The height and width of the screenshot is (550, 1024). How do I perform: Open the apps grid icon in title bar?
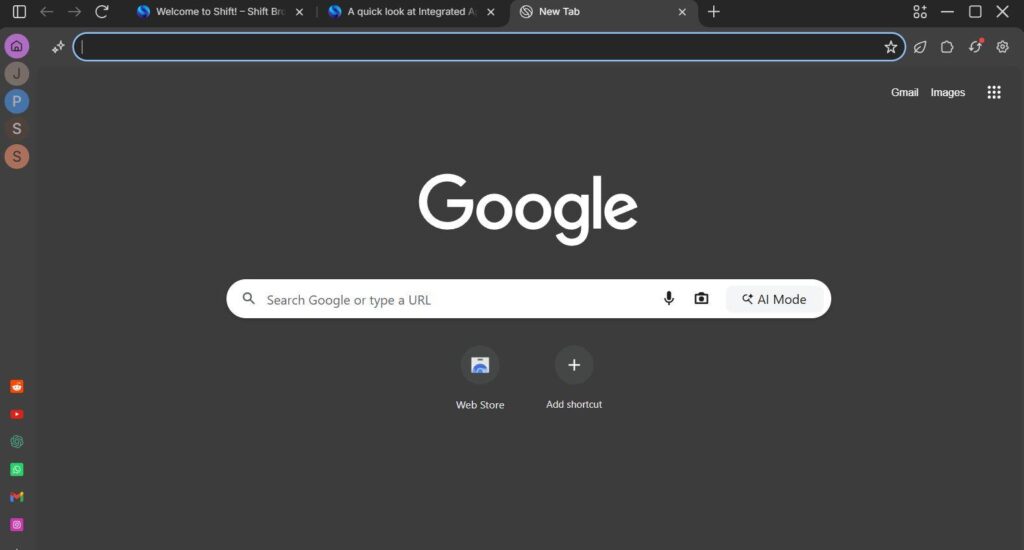click(x=920, y=12)
